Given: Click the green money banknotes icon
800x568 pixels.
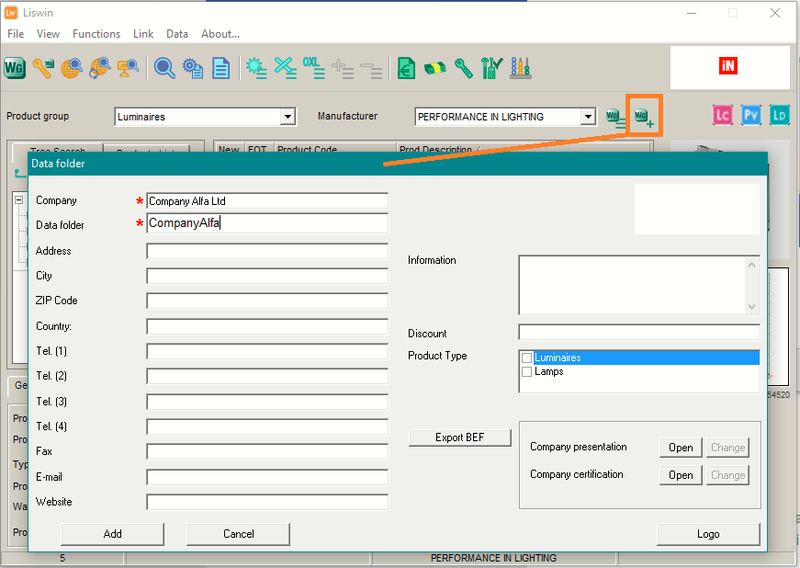Looking at the screenshot, I should [x=435, y=68].
